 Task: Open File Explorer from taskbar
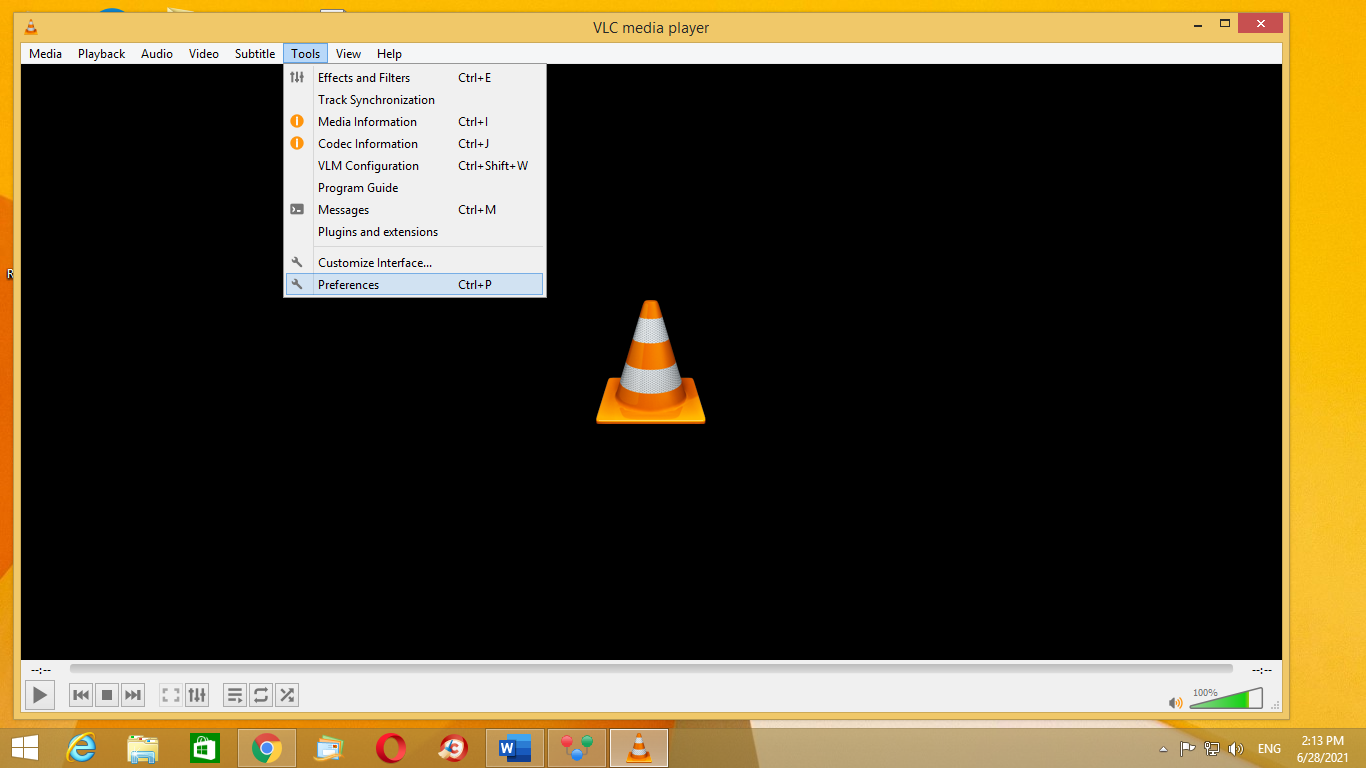coord(143,748)
